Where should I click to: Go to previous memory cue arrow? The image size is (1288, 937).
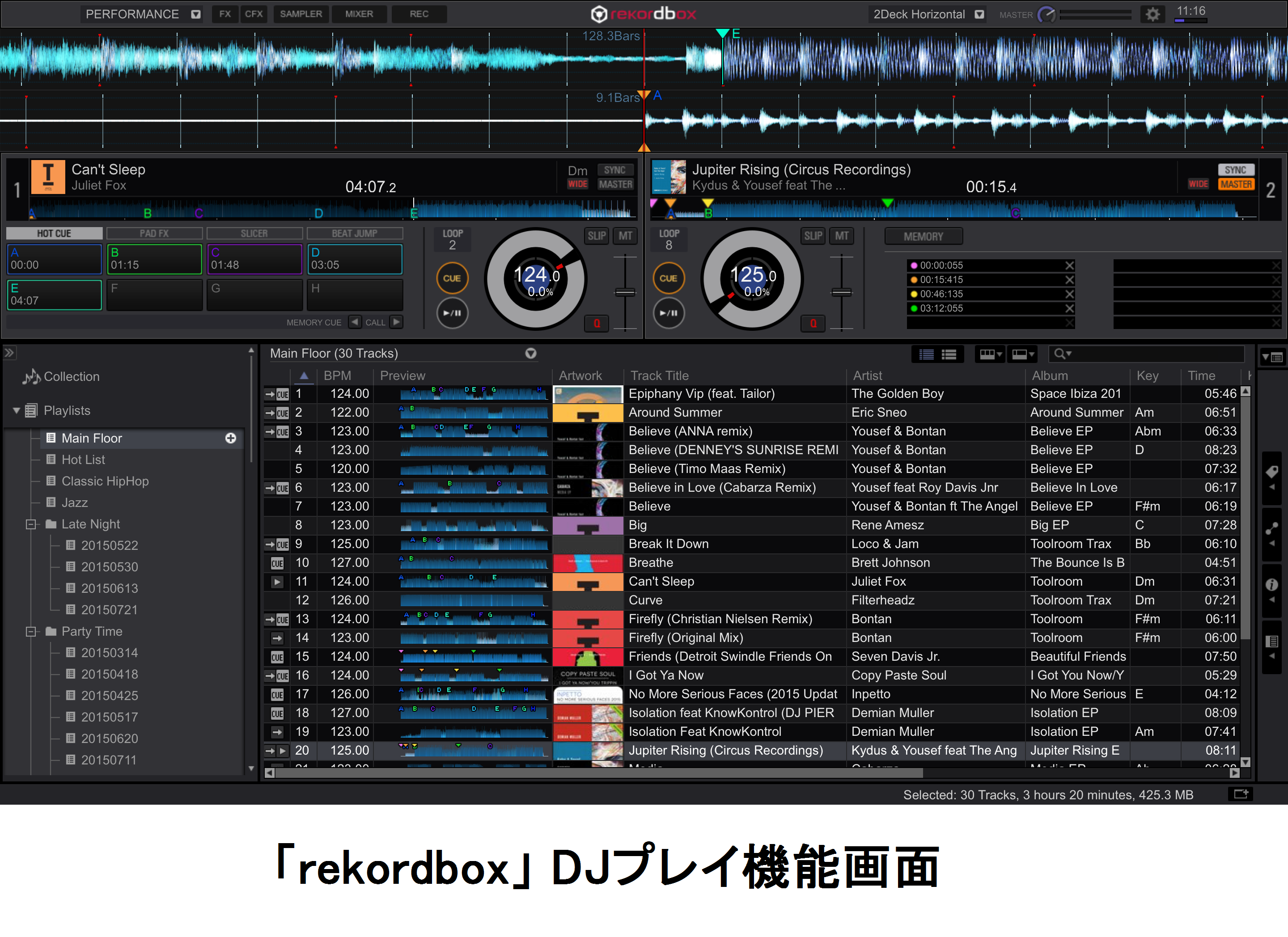pyautogui.click(x=355, y=322)
